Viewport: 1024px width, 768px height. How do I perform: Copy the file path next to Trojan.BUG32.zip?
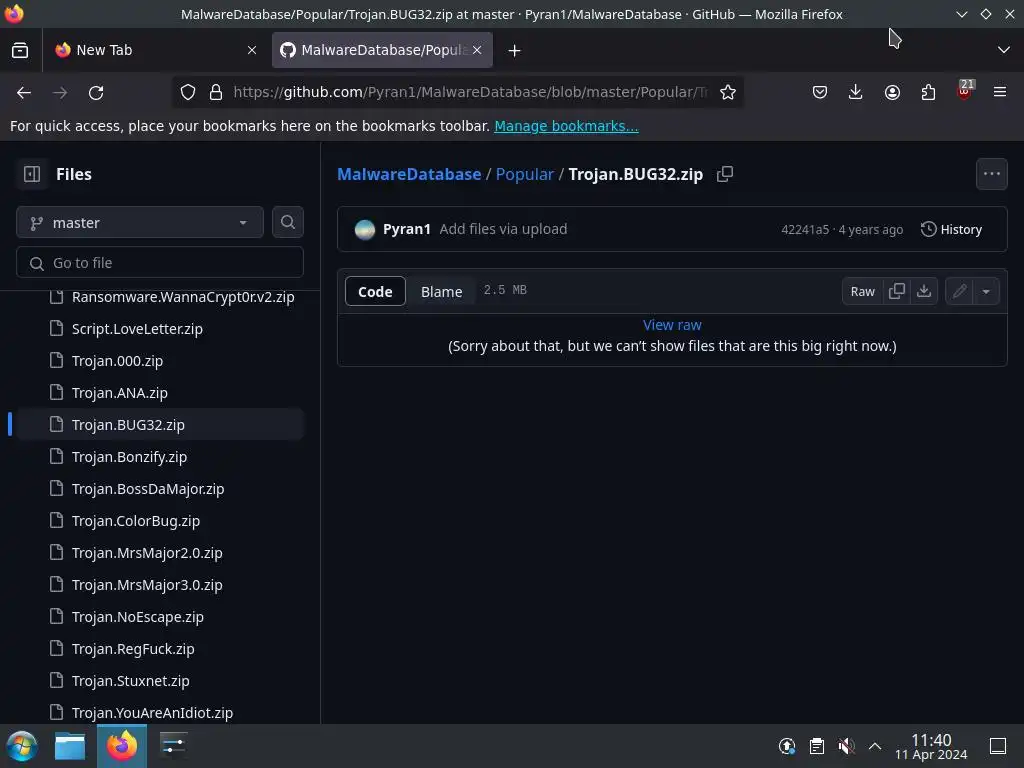tap(725, 174)
